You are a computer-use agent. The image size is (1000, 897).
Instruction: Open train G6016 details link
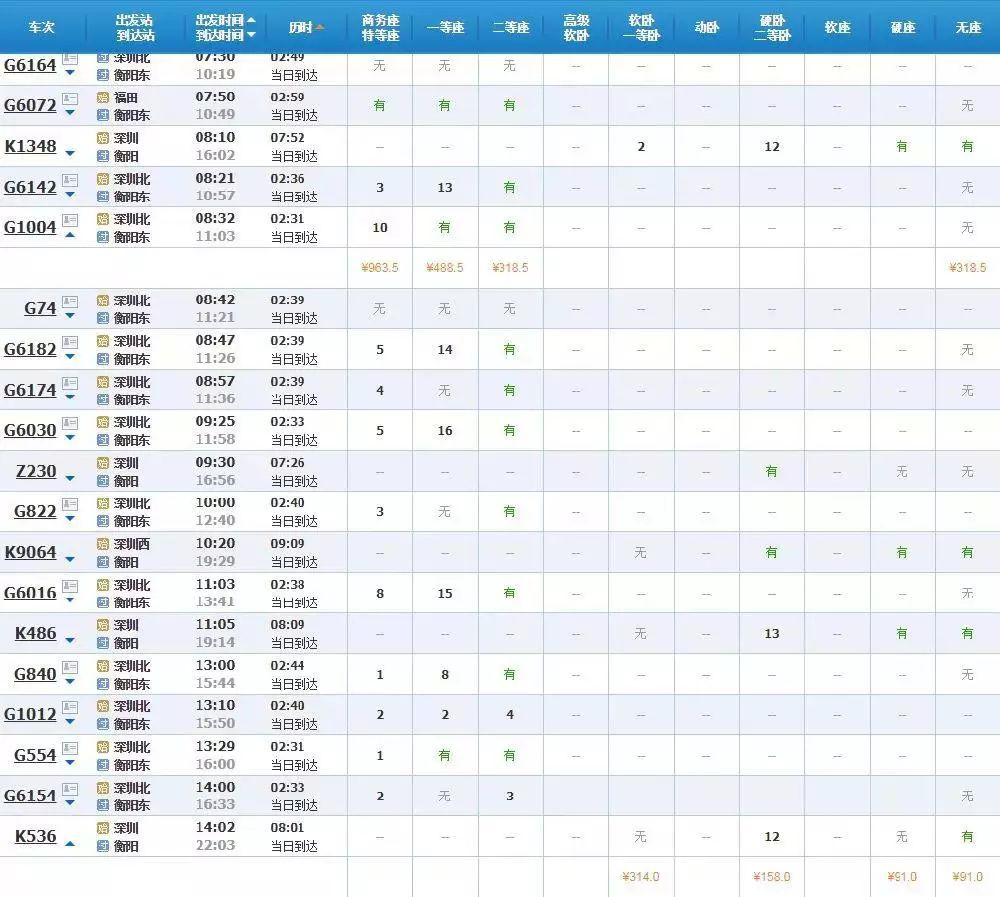30,593
